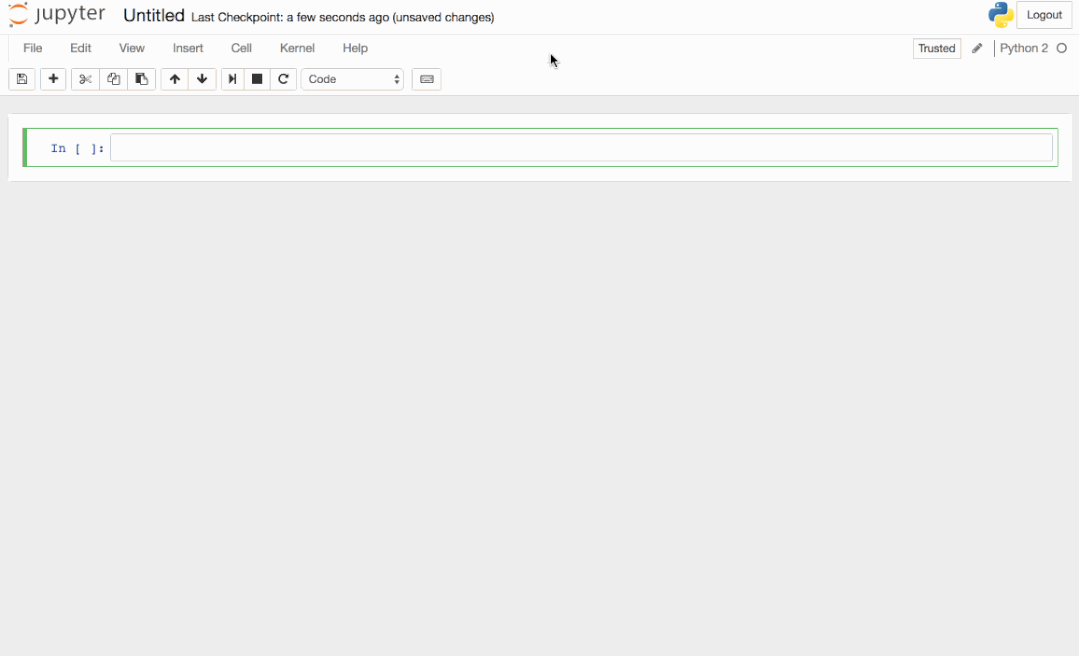Click the Last Checkpoint status text
Image resolution: width=1079 pixels, height=656 pixels.
[x=343, y=17]
